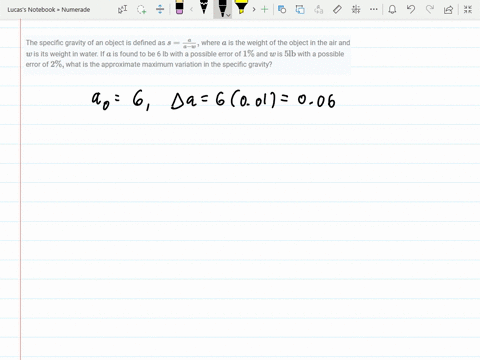480x360 pixels.
Task: Select the yellow highlighter
Action: [241, 7]
